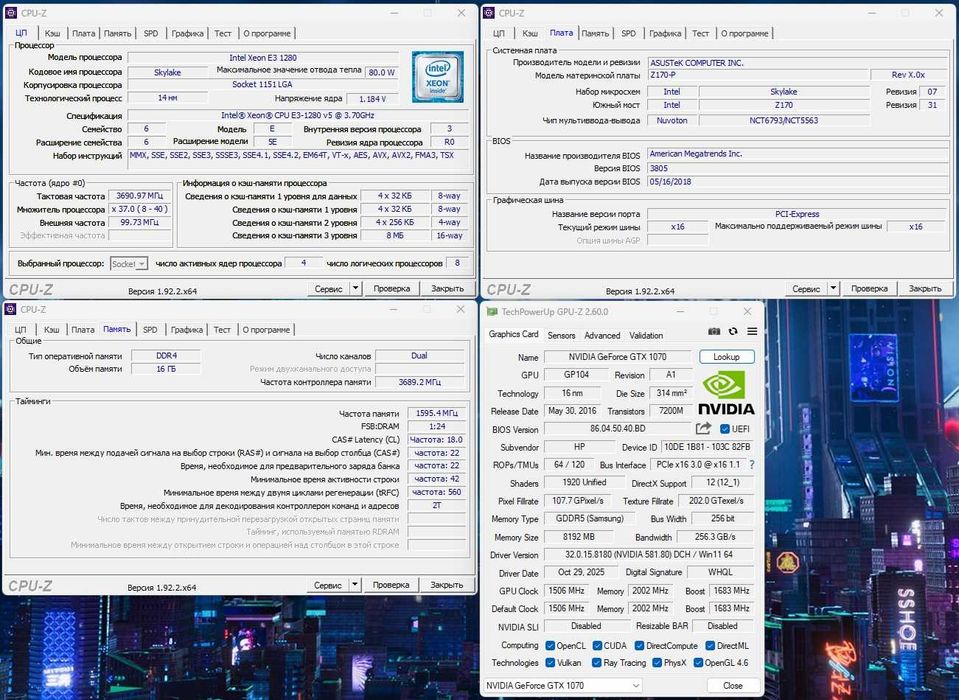
Task: Switch to Sensors tab in GPU-Z
Action: point(561,335)
